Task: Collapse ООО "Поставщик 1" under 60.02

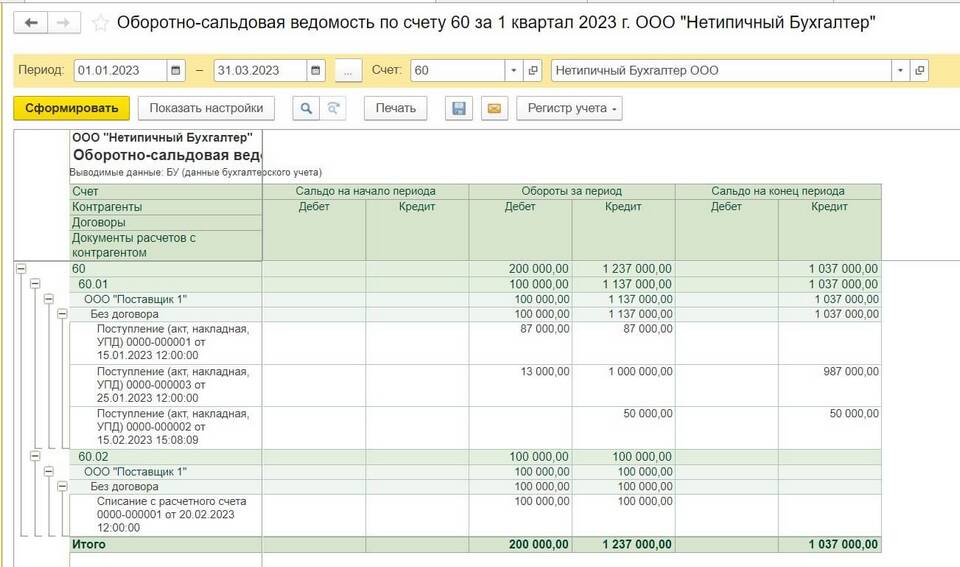Action: tap(48, 471)
